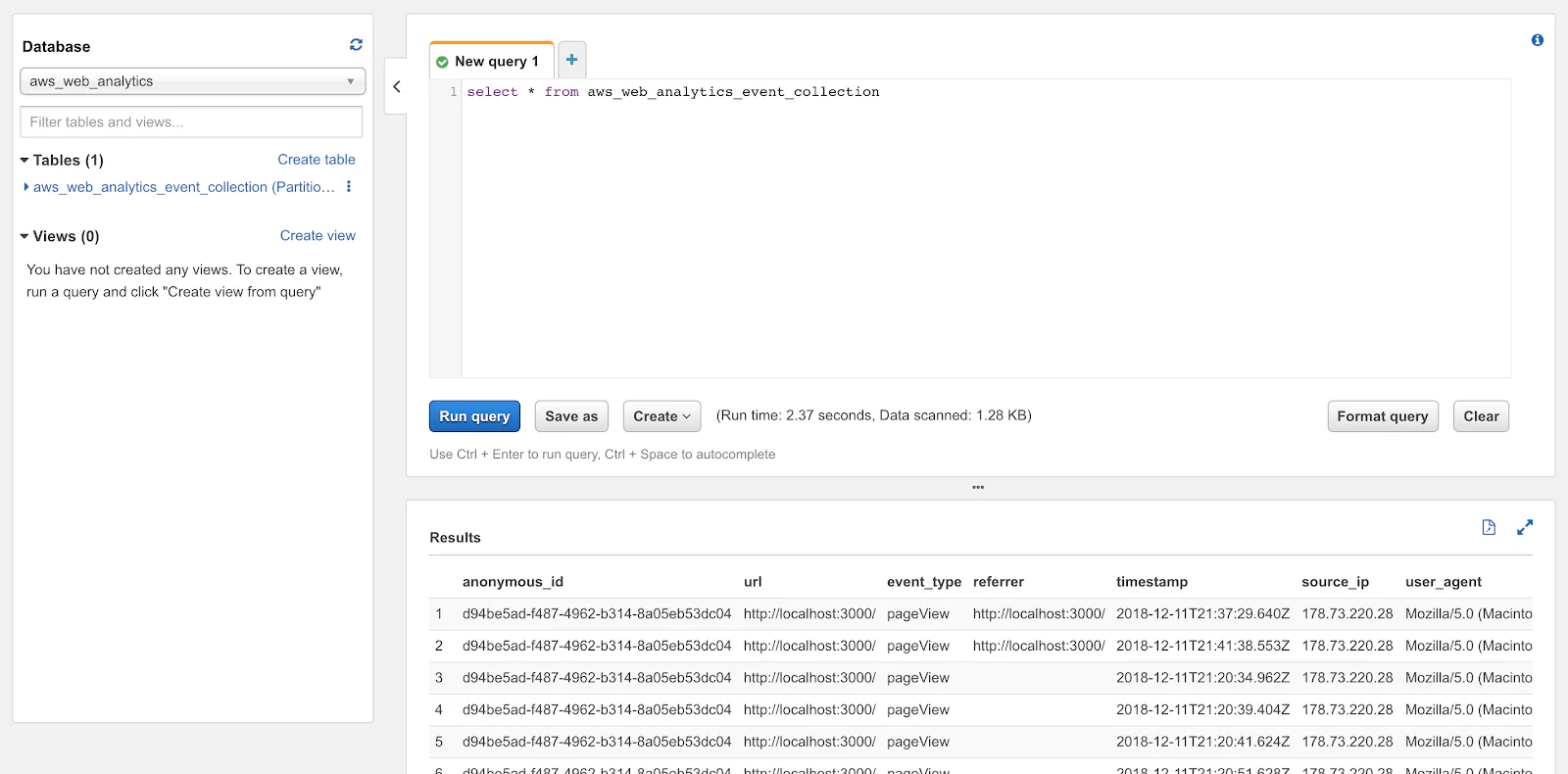The height and width of the screenshot is (774, 1568).
Task: Open the info icon in the query panel
Action: pyautogui.click(x=1538, y=40)
